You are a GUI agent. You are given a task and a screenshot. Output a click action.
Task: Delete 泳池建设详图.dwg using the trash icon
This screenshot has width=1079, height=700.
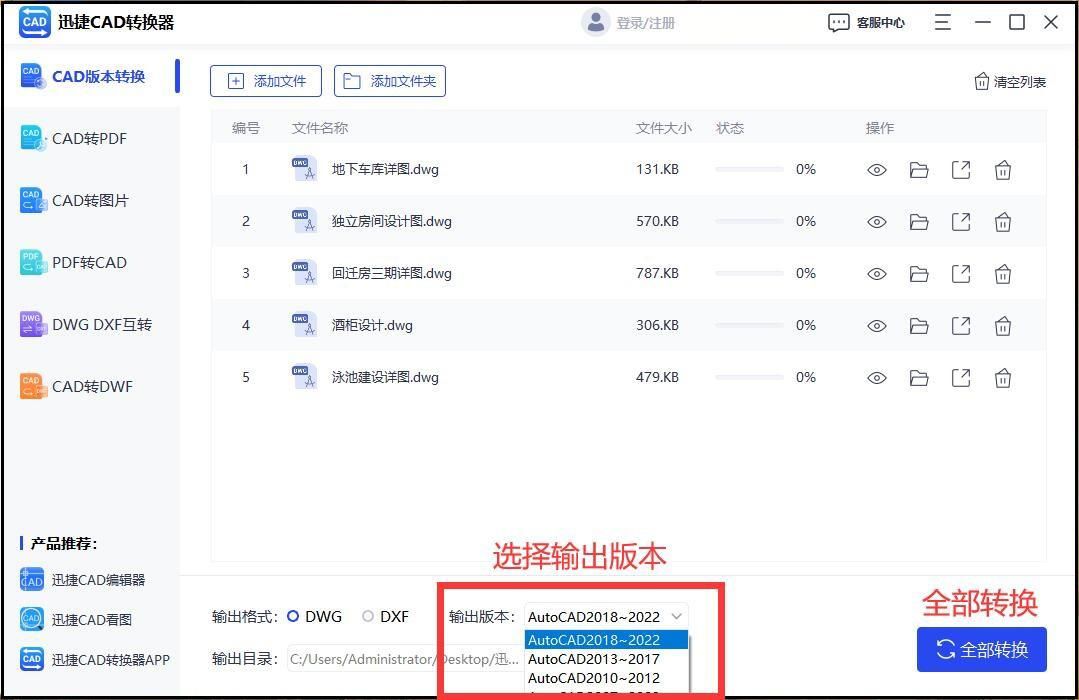pos(1003,378)
